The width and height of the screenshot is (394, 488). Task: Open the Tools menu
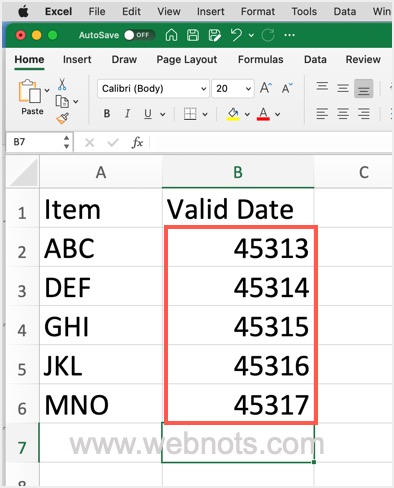304,12
